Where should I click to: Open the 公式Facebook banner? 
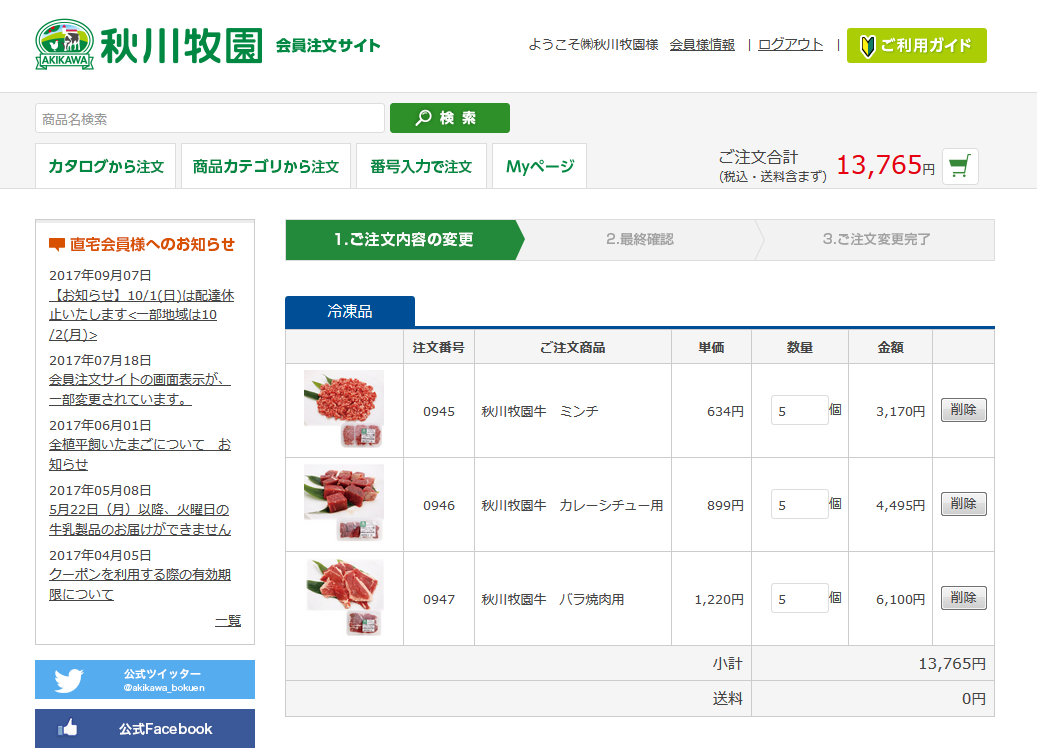click(145, 729)
